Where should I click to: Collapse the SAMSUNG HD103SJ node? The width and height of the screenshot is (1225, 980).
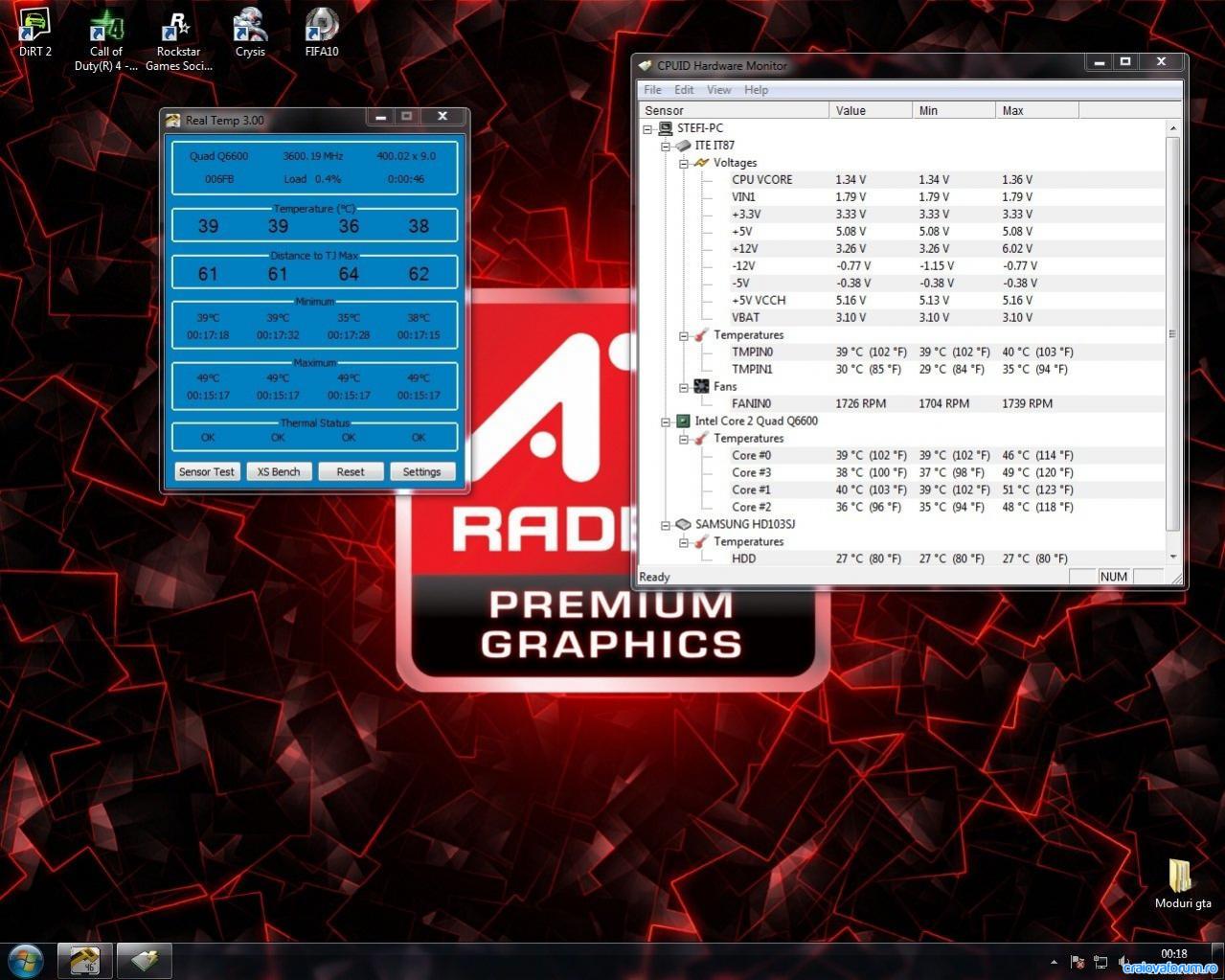pyautogui.click(x=666, y=525)
